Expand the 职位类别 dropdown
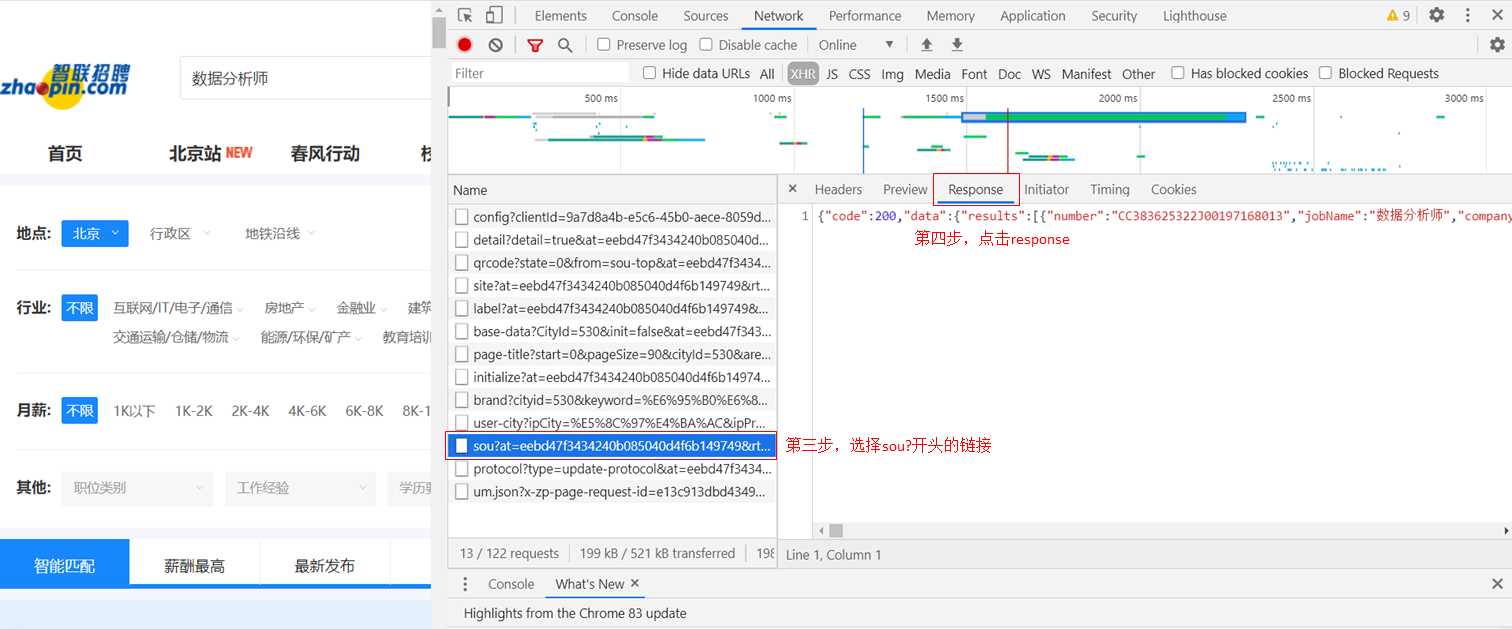1512x629 pixels. point(137,489)
